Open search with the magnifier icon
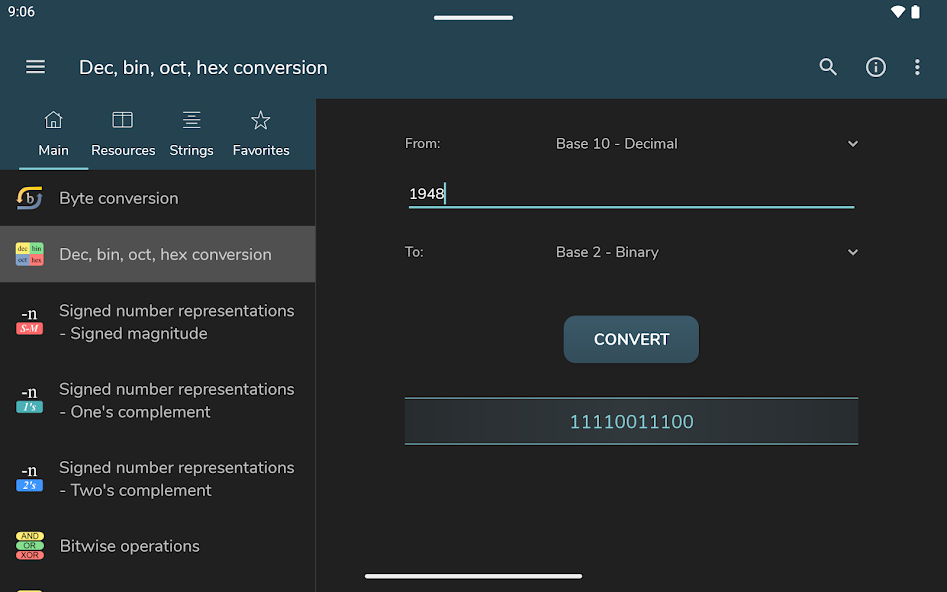The height and width of the screenshot is (592, 947). tap(828, 66)
